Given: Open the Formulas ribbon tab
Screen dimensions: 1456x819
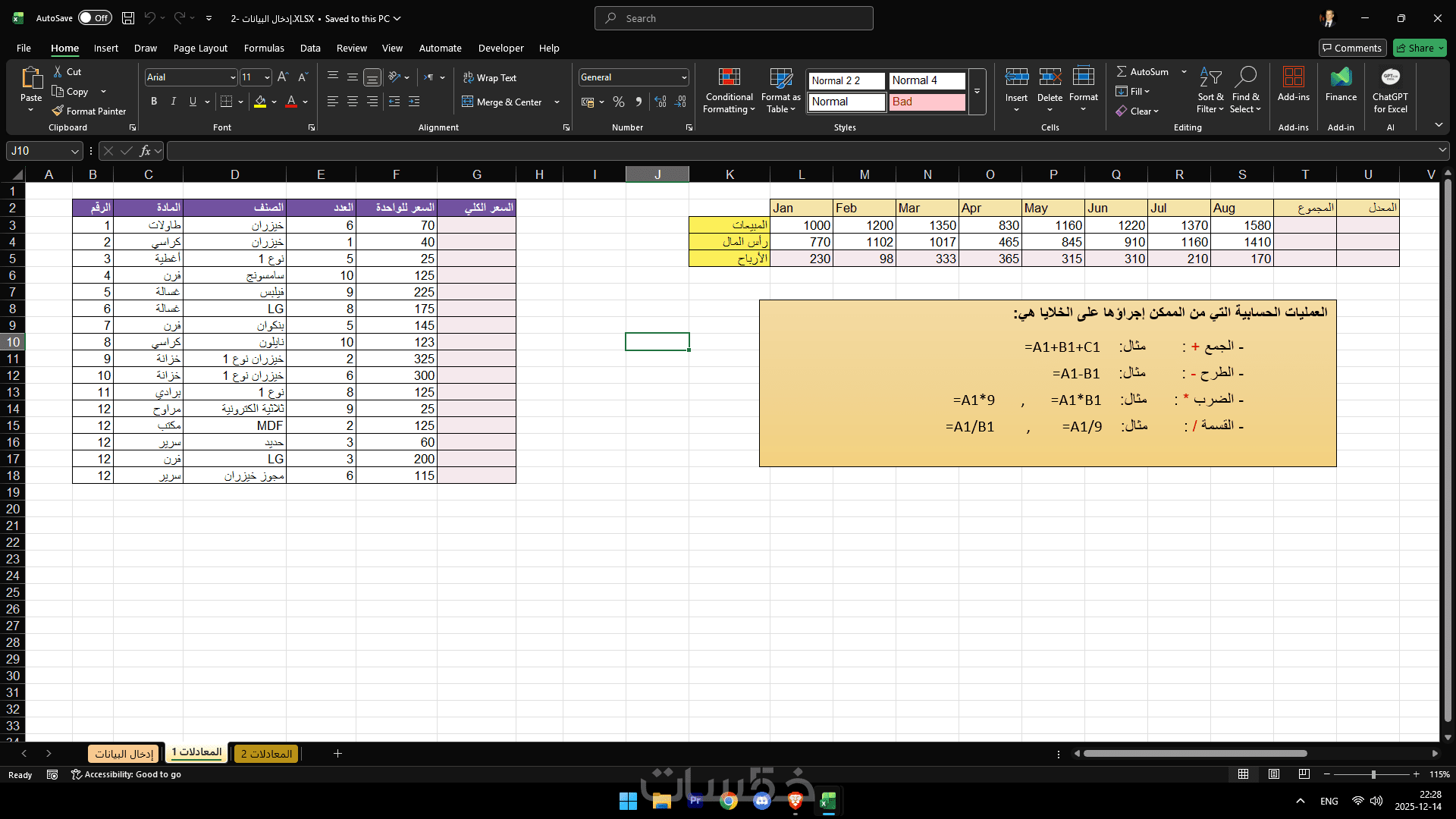Looking at the screenshot, I should click(264, 48).
